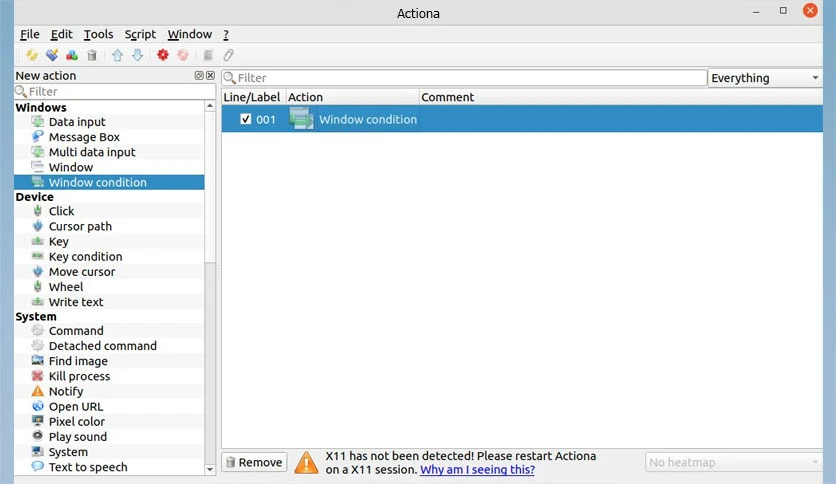Viewport: 836px width, 484px height.
Task: Click the faded pink gear icon
Action: point(183,55)
